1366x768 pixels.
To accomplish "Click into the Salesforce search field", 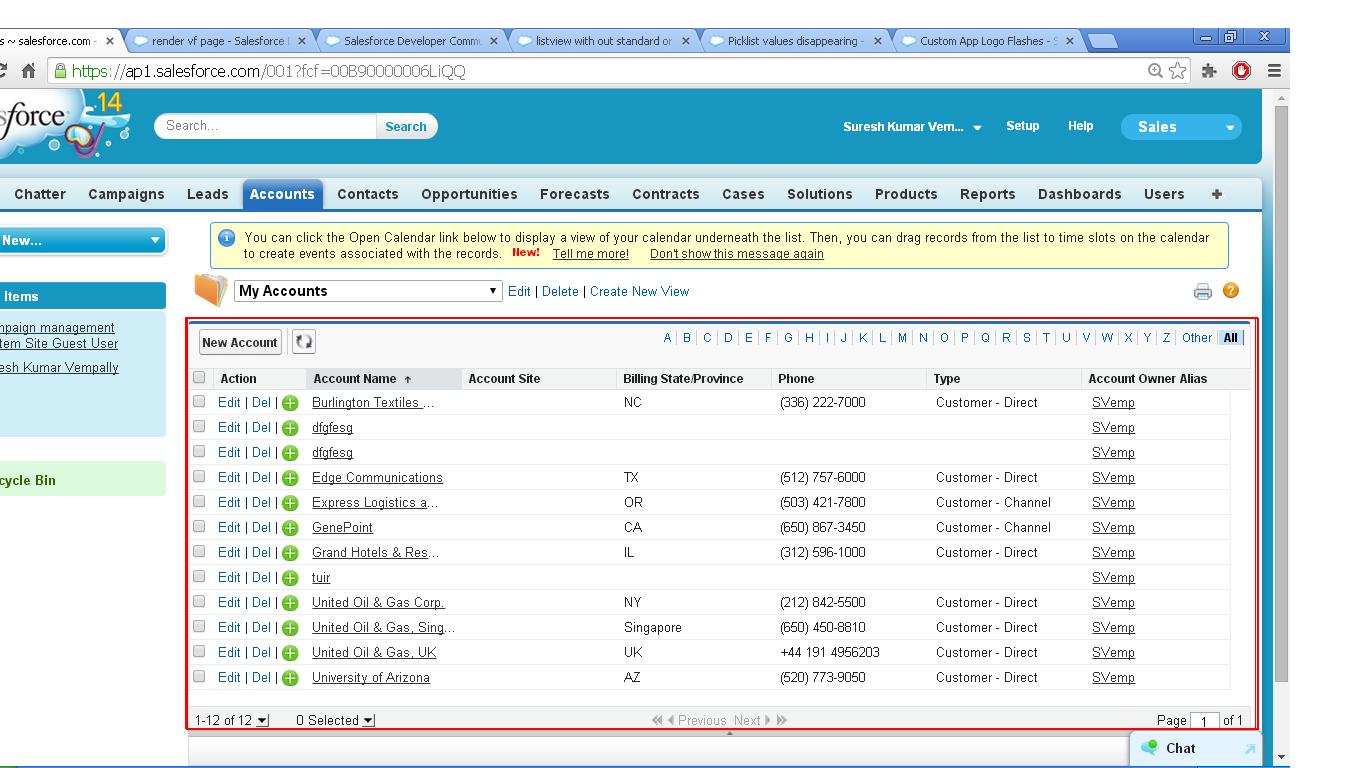I will pos(265,126).
